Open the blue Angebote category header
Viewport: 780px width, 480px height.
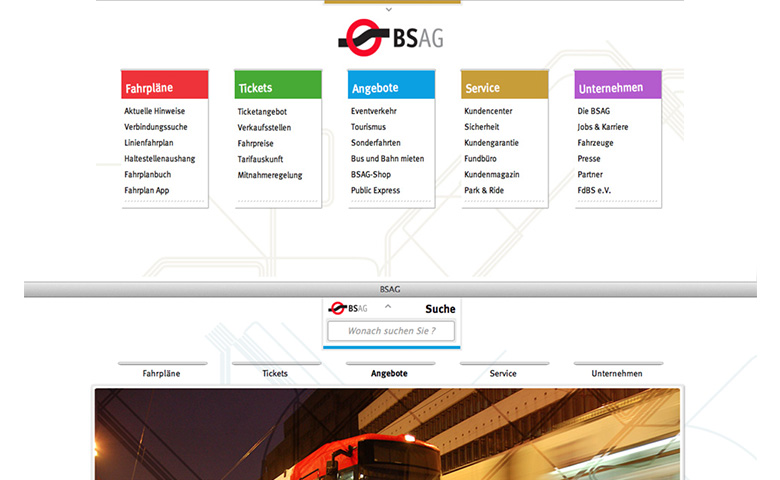click(x=391, y=85)
